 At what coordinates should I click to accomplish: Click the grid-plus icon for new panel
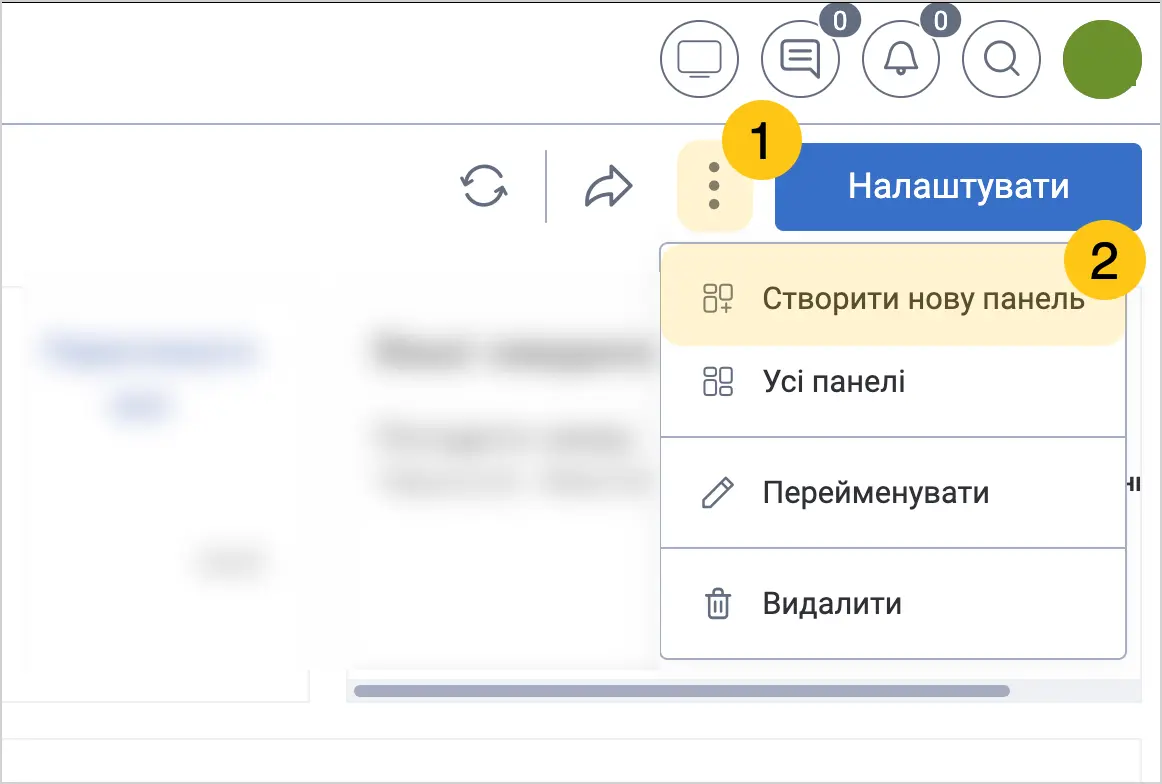click(x=717, y=298)
